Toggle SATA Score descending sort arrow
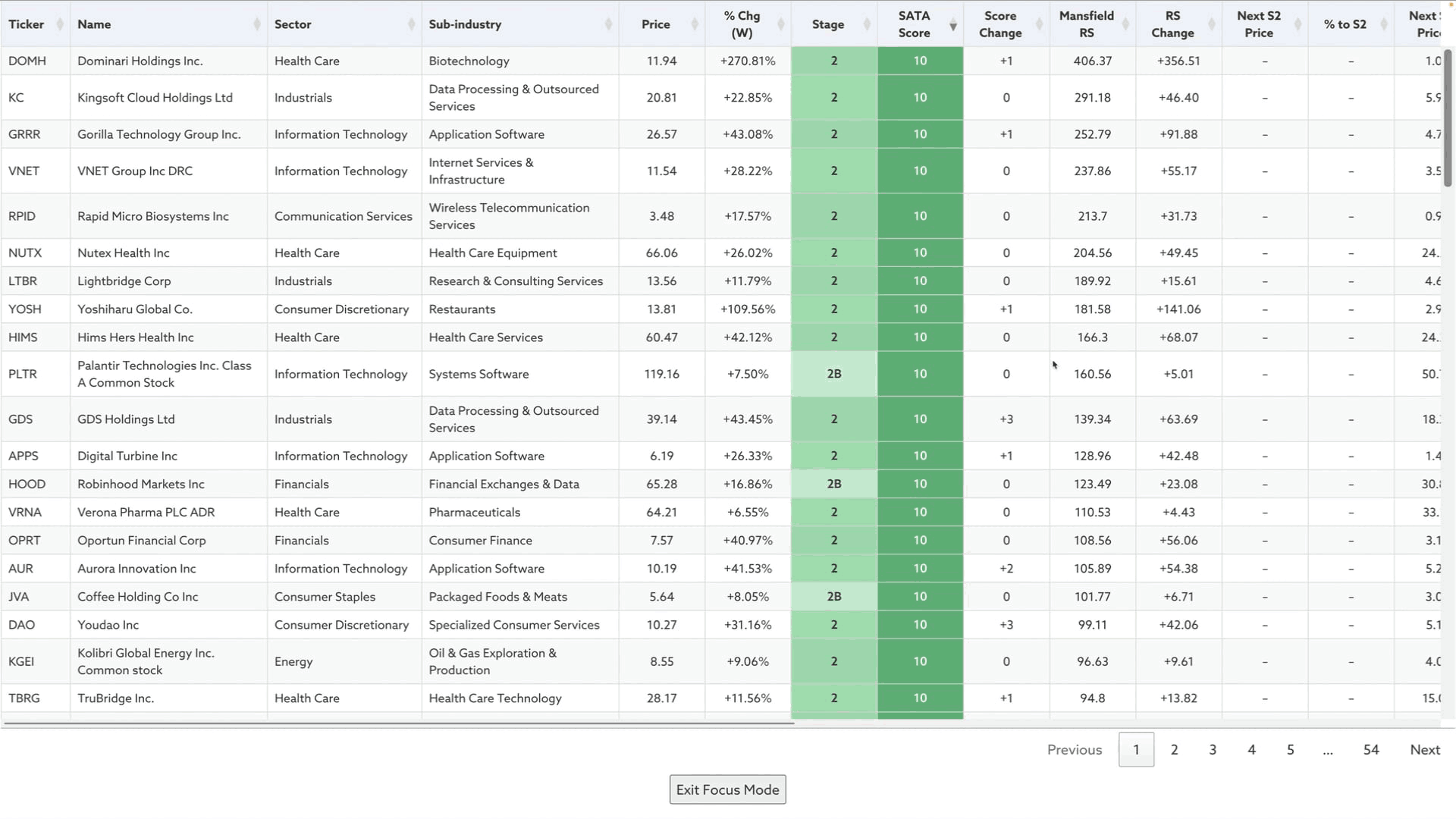The width and height of the screenshot is (1456, 819). [x=953, y=27]
